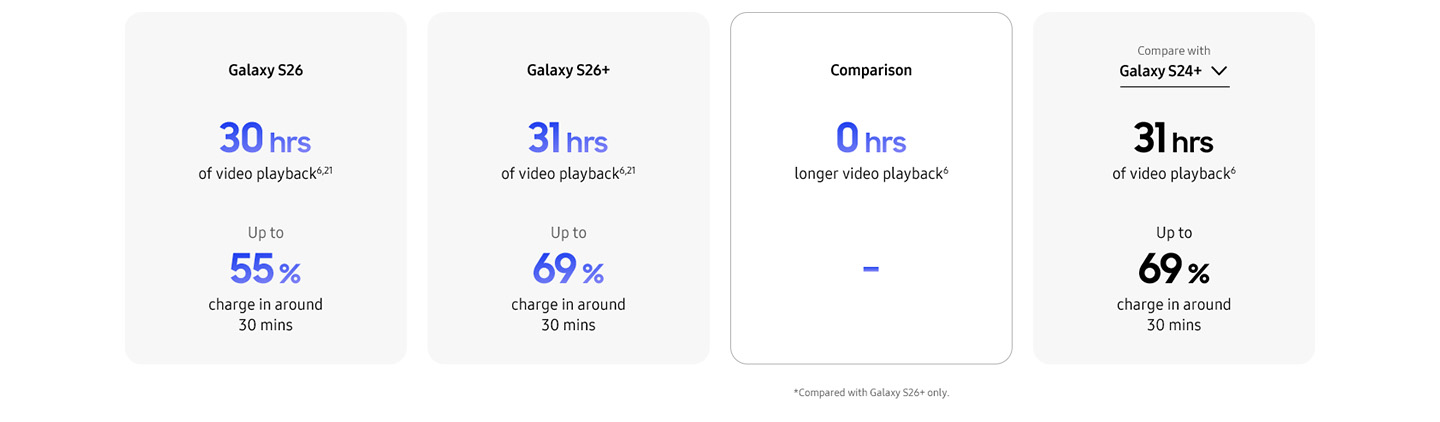Click the 0 hrs comparison value

click(871, 138)
